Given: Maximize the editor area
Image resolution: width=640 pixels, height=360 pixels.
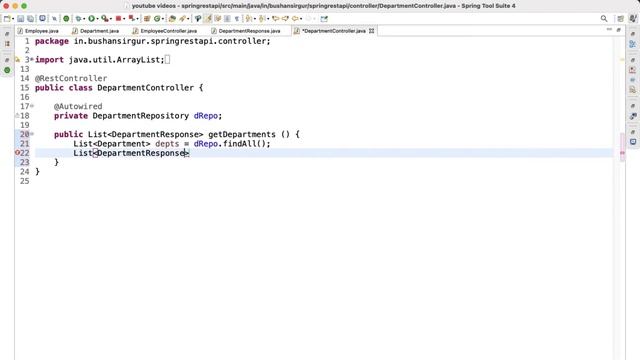Looking at the screenshot, I should tap(618, 30).
